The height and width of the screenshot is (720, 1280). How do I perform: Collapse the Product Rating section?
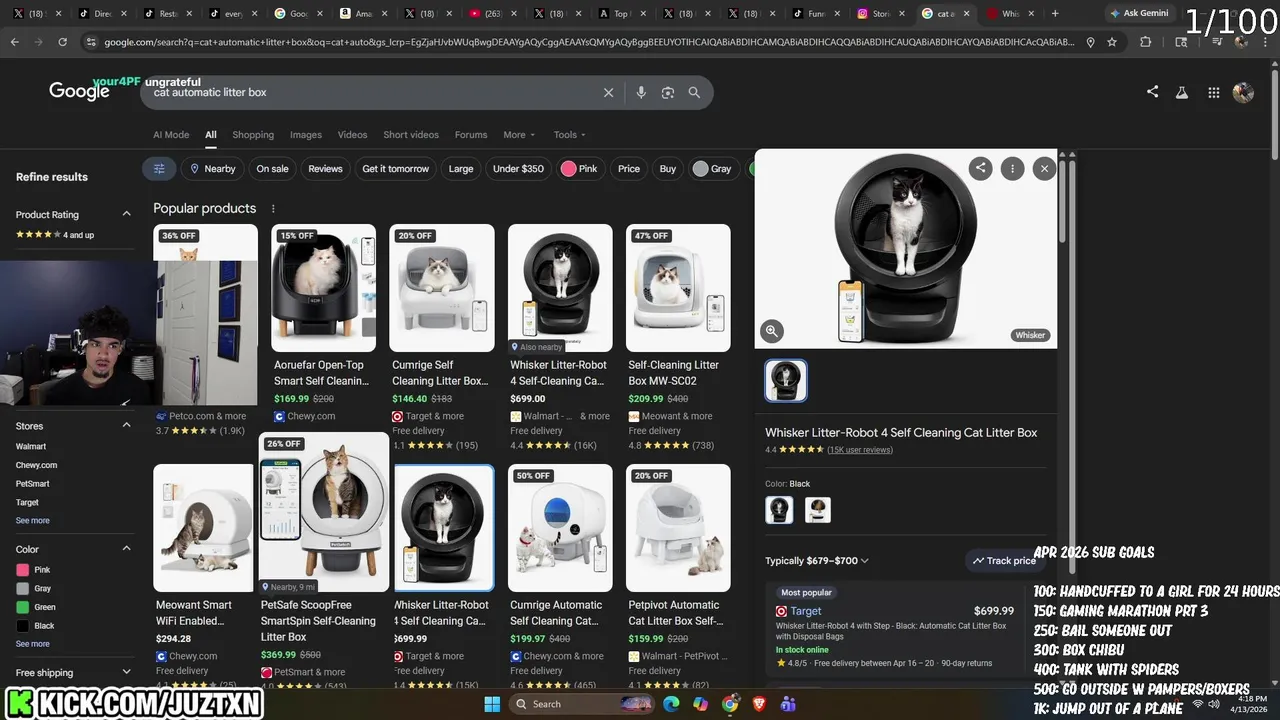tap(126, 214)
